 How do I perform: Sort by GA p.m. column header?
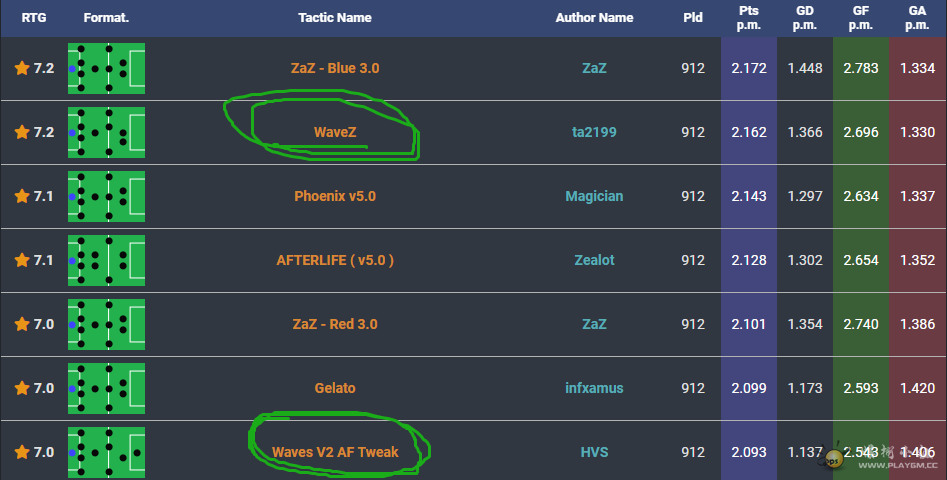point(917,18)
